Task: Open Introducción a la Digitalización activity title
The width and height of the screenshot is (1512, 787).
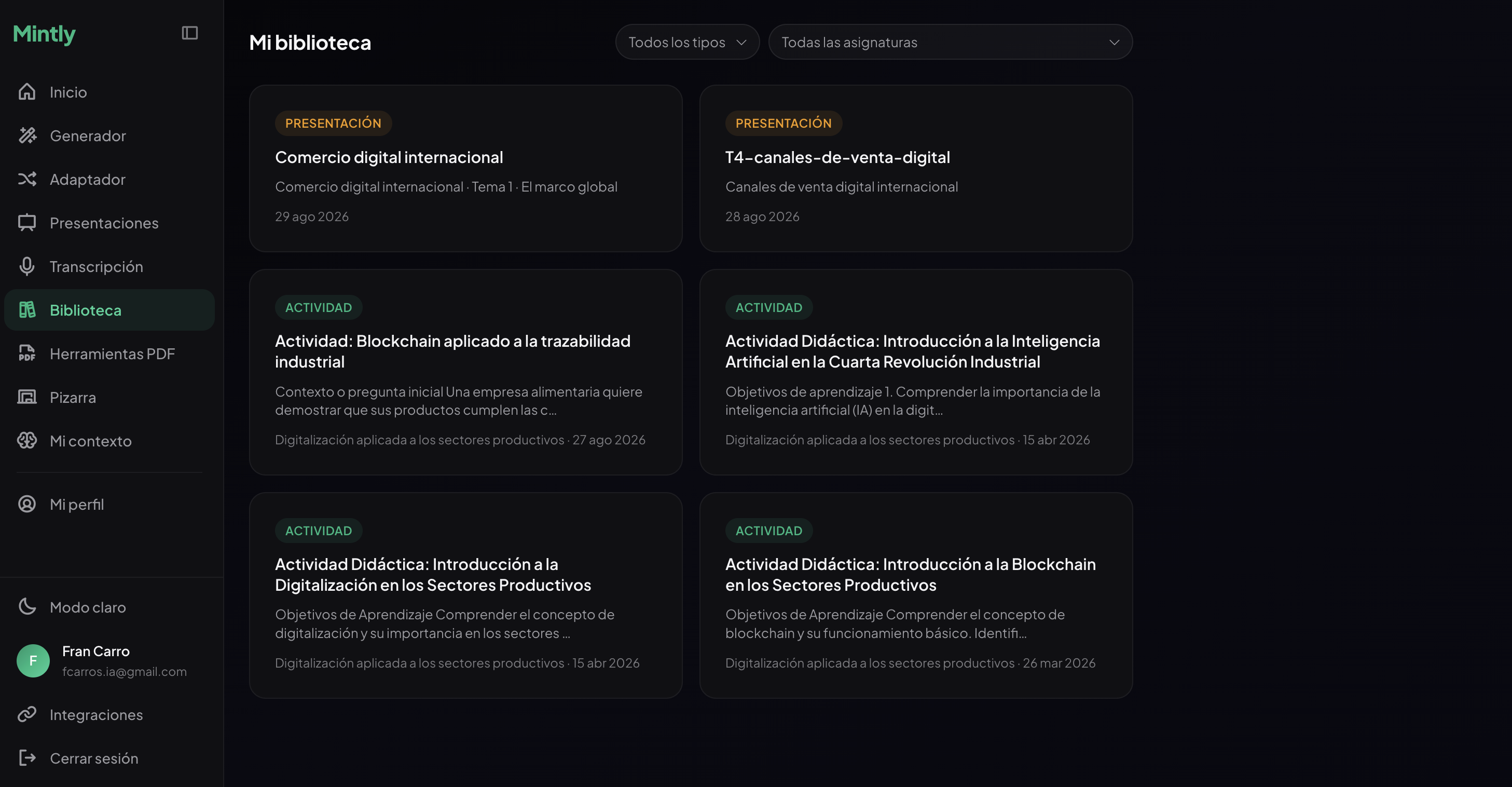Action: 433,574
